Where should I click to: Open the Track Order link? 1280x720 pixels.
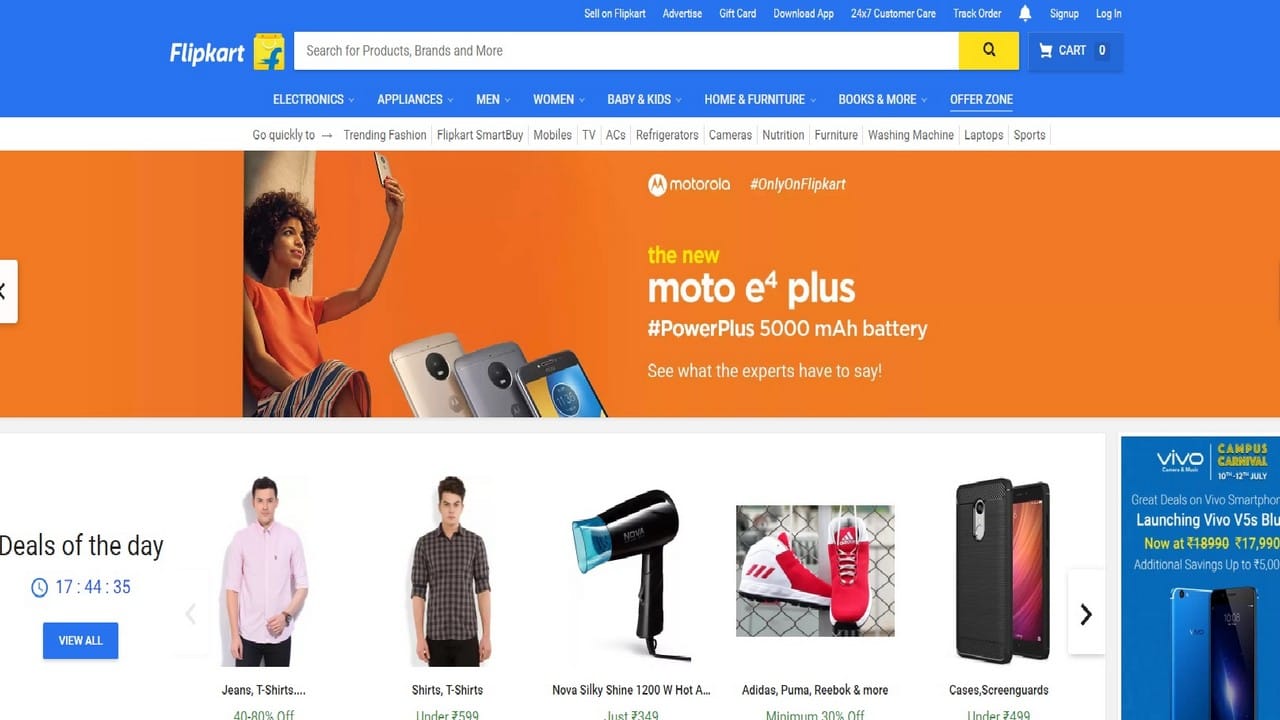tap(977, 14)
